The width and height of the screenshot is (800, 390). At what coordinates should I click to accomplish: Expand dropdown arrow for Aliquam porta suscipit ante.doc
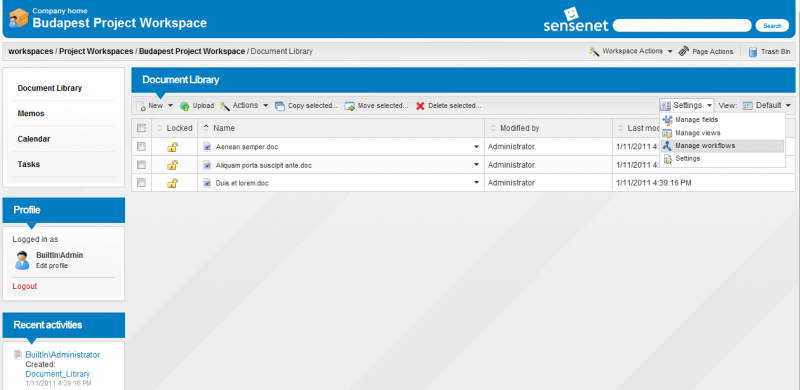[x=477, y=165]
